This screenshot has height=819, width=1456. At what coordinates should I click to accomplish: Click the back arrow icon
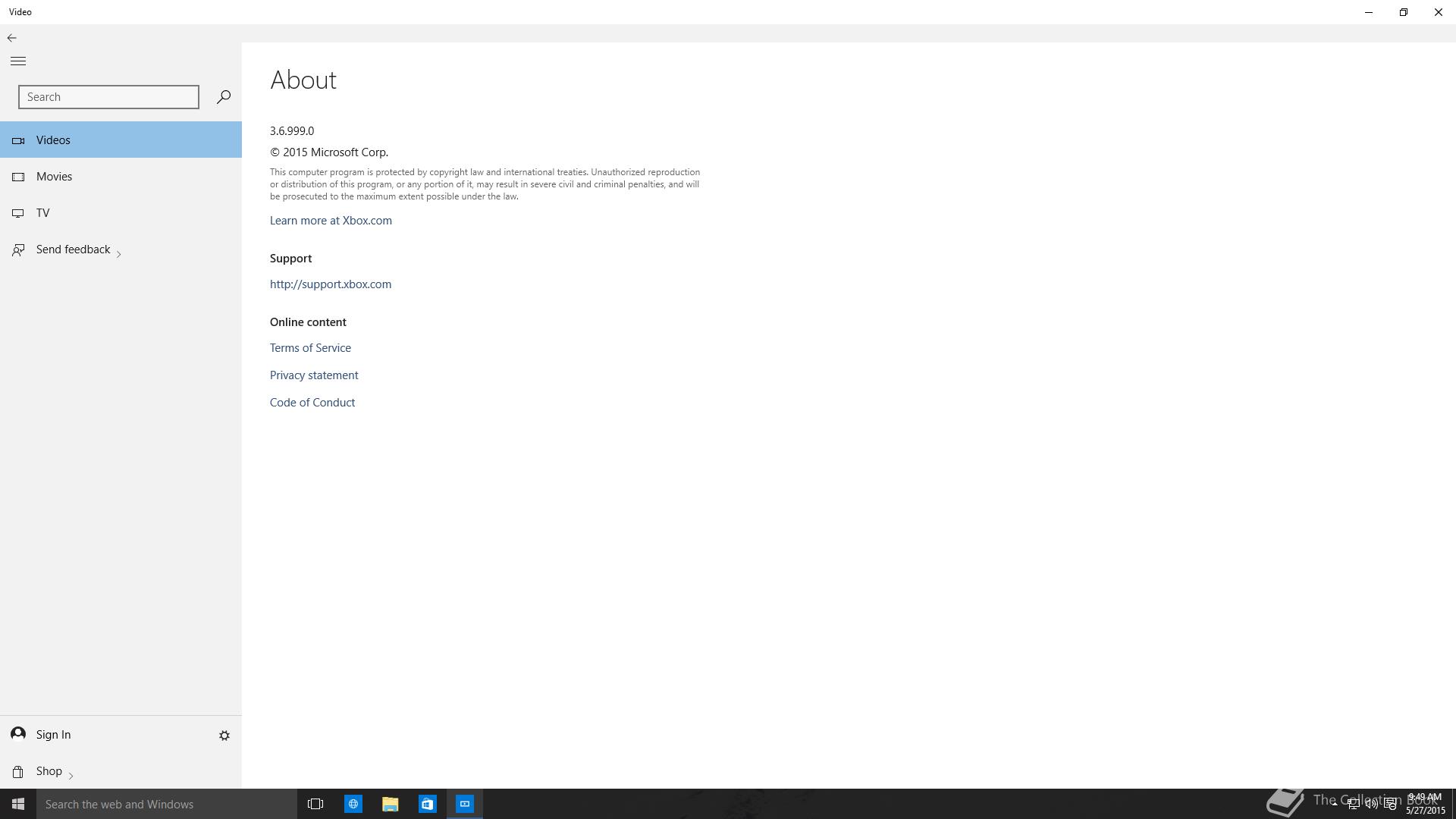[12, 38]
